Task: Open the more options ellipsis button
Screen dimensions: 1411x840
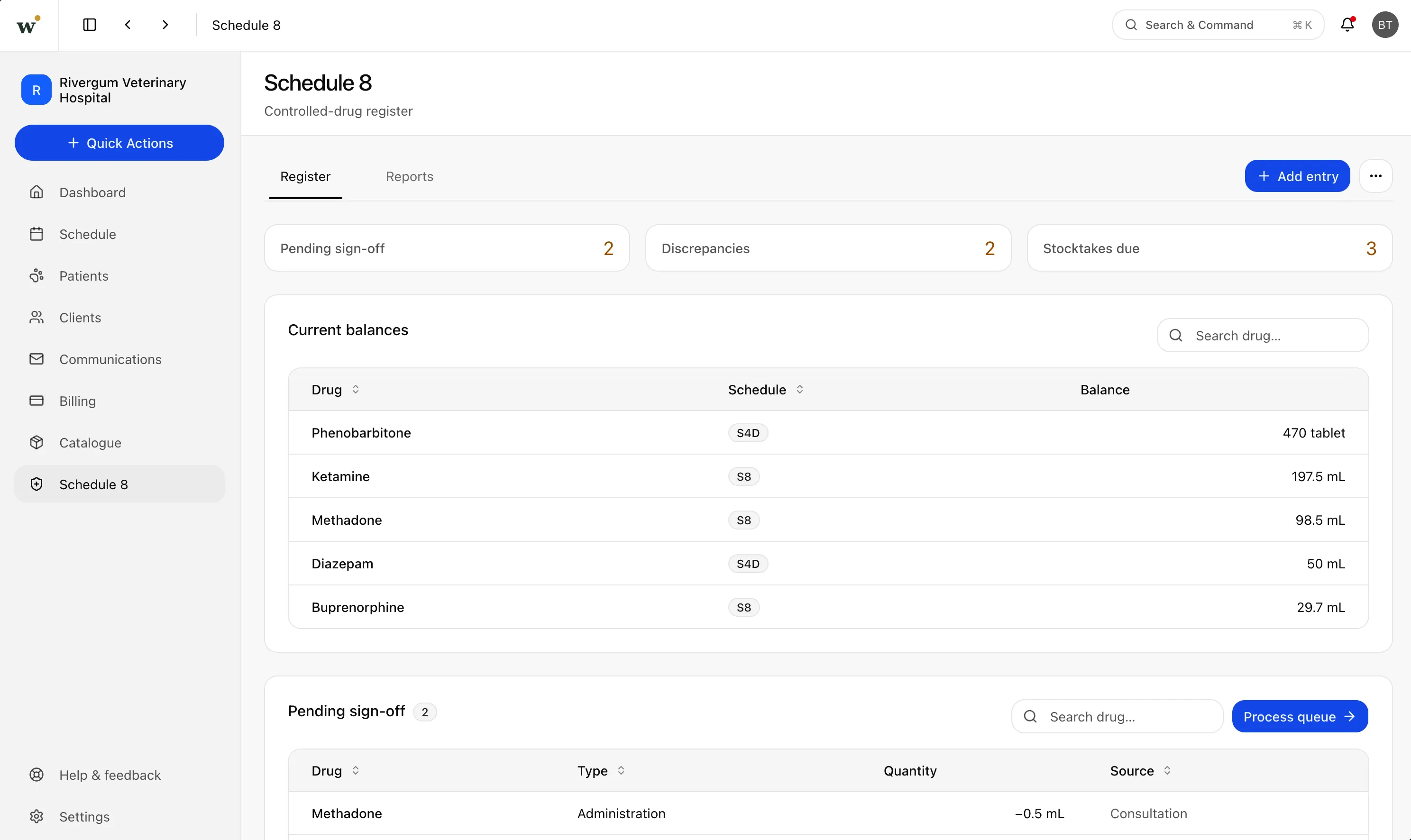Action: point(1376,176)
